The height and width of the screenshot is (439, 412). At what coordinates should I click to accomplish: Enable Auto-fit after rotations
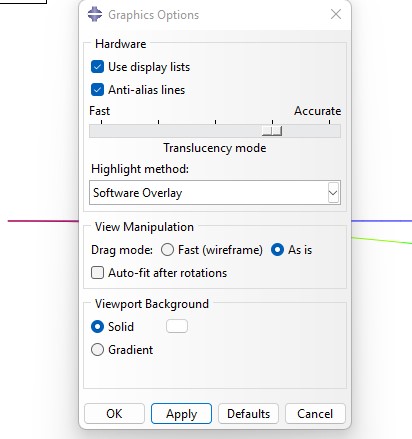[97, 273]
